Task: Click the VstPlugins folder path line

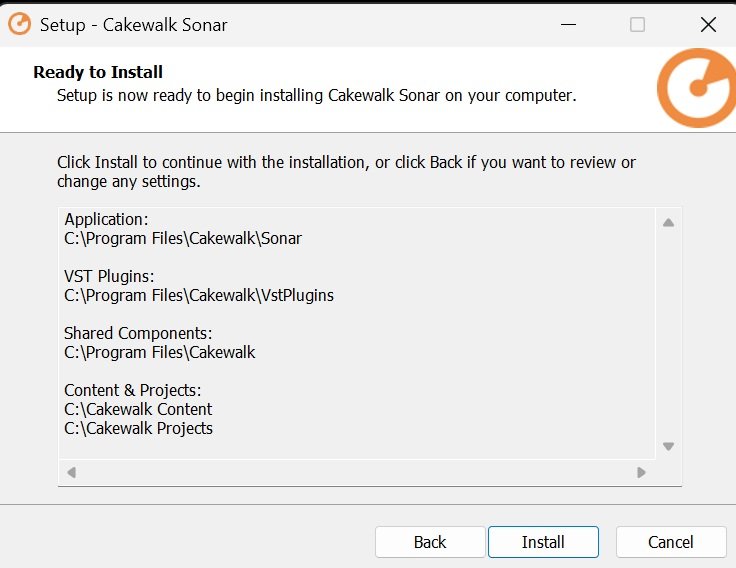Action: click(x=199, y=295)
